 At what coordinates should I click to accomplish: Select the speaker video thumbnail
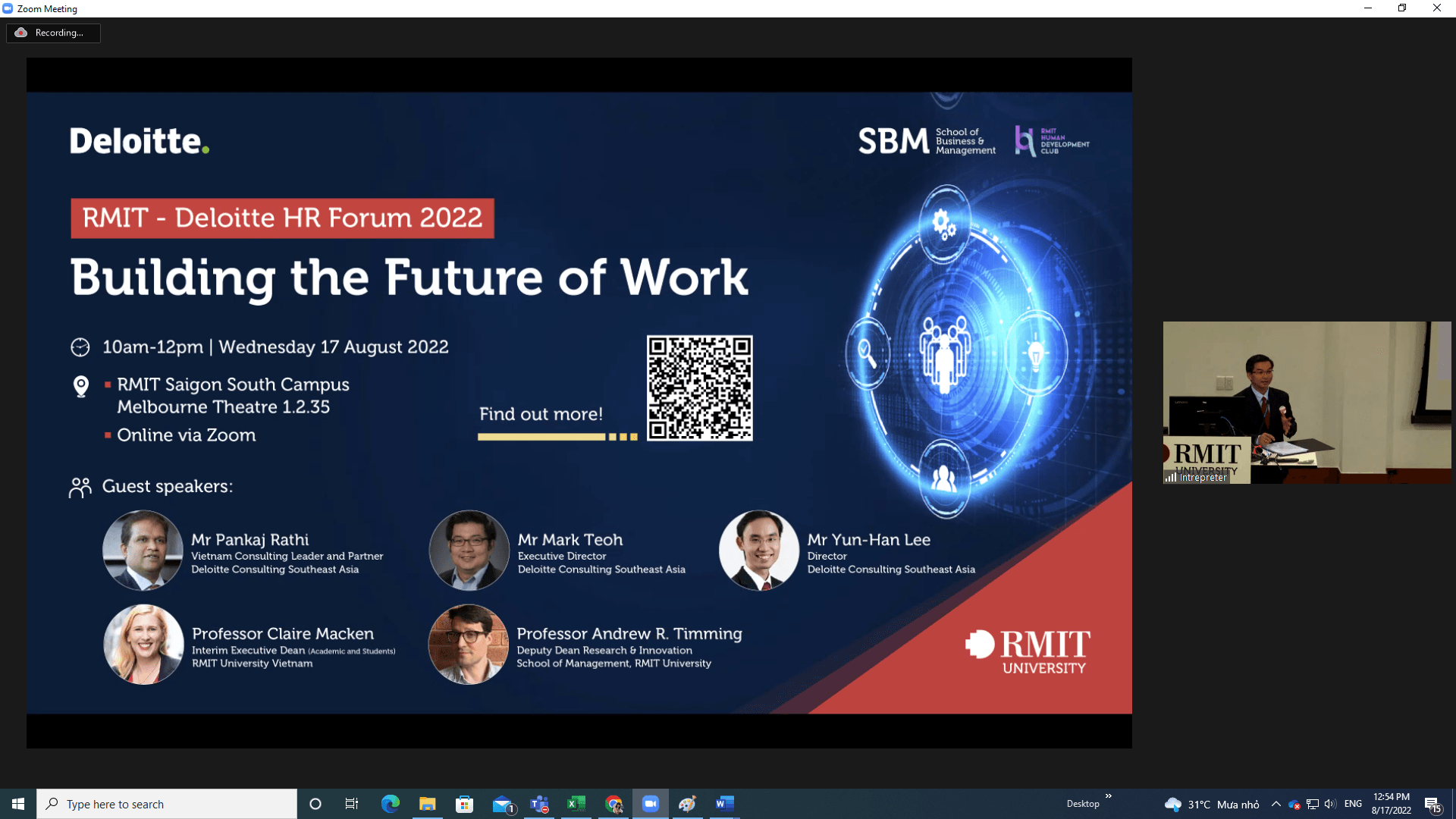click(1307, 403)
